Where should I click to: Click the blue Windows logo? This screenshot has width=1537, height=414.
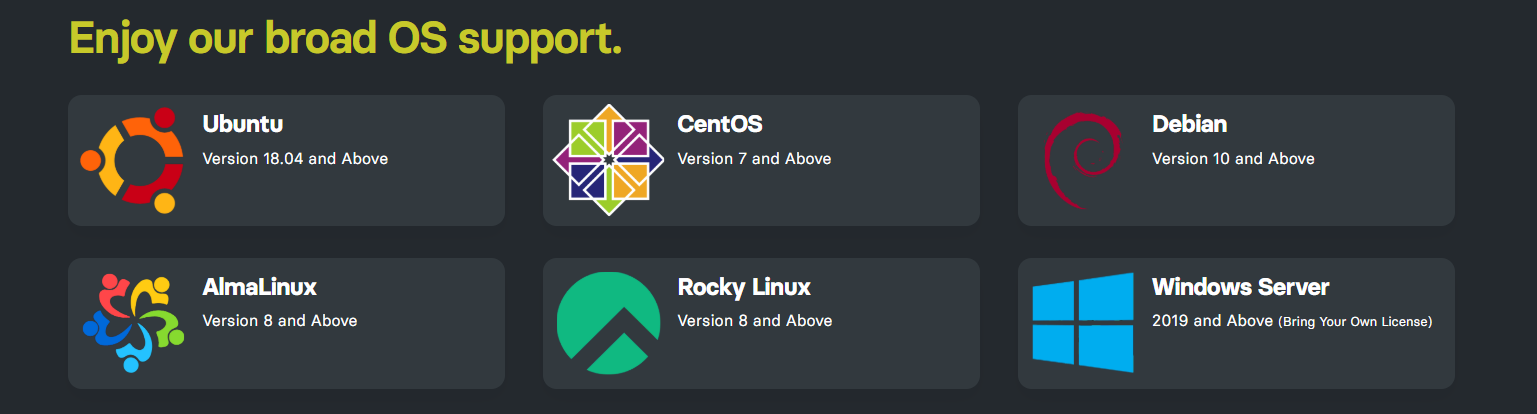[x=1083, y=323]
